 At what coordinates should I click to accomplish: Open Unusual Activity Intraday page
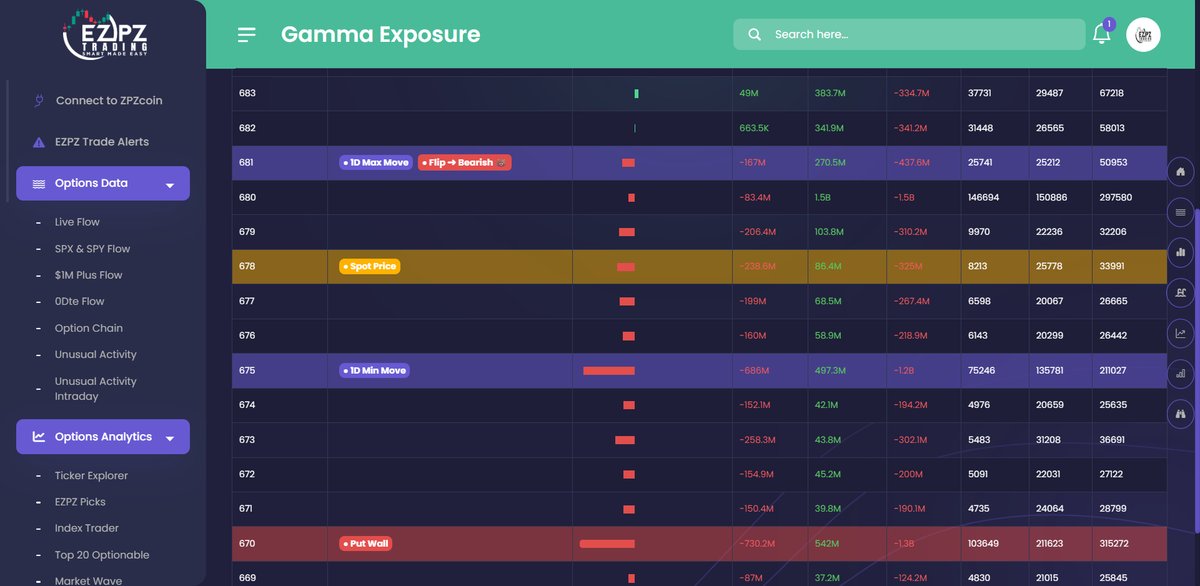(x=95, y=389)
